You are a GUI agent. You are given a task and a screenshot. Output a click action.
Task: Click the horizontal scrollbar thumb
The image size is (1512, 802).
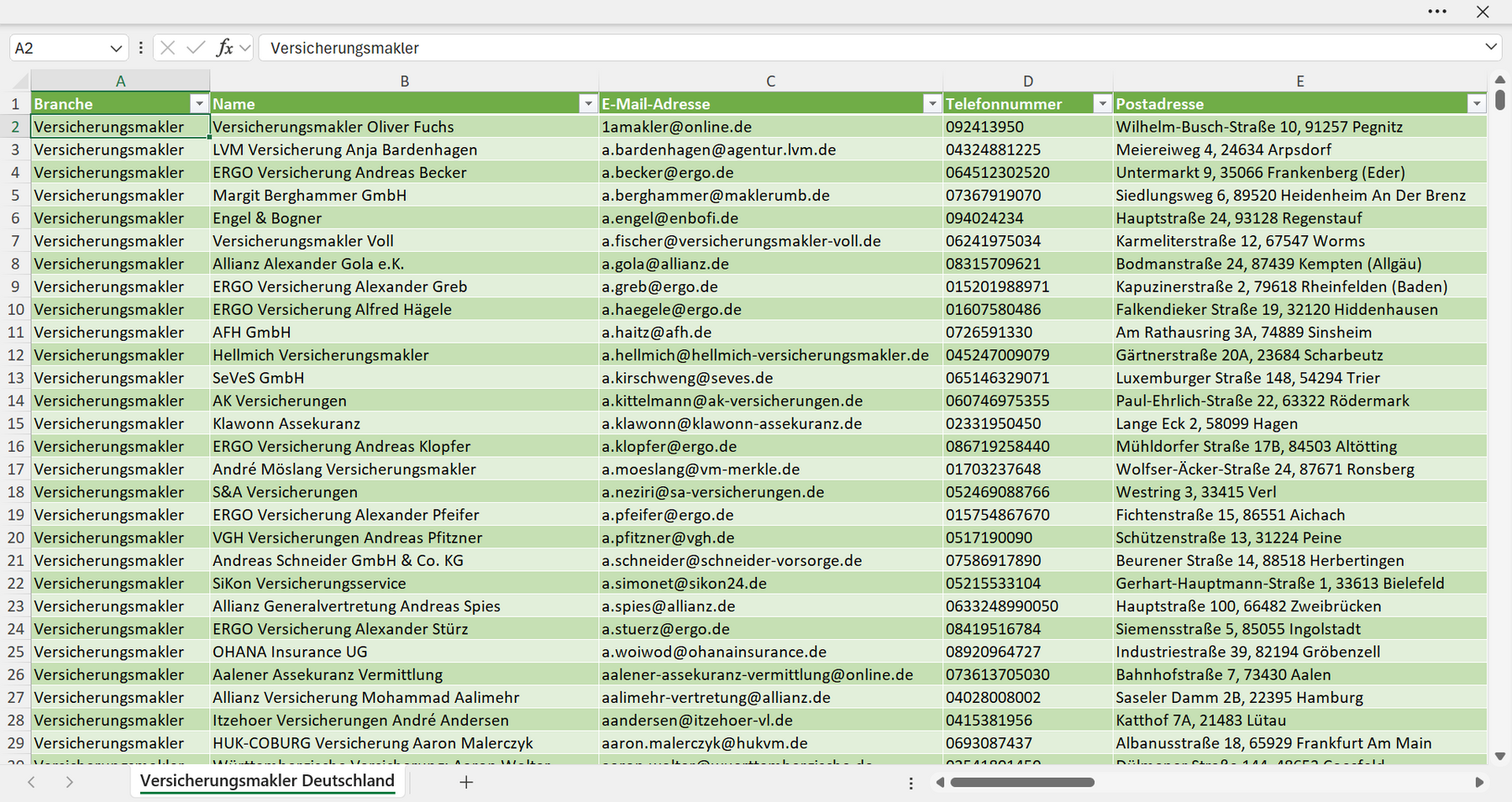coord(1022,782)
